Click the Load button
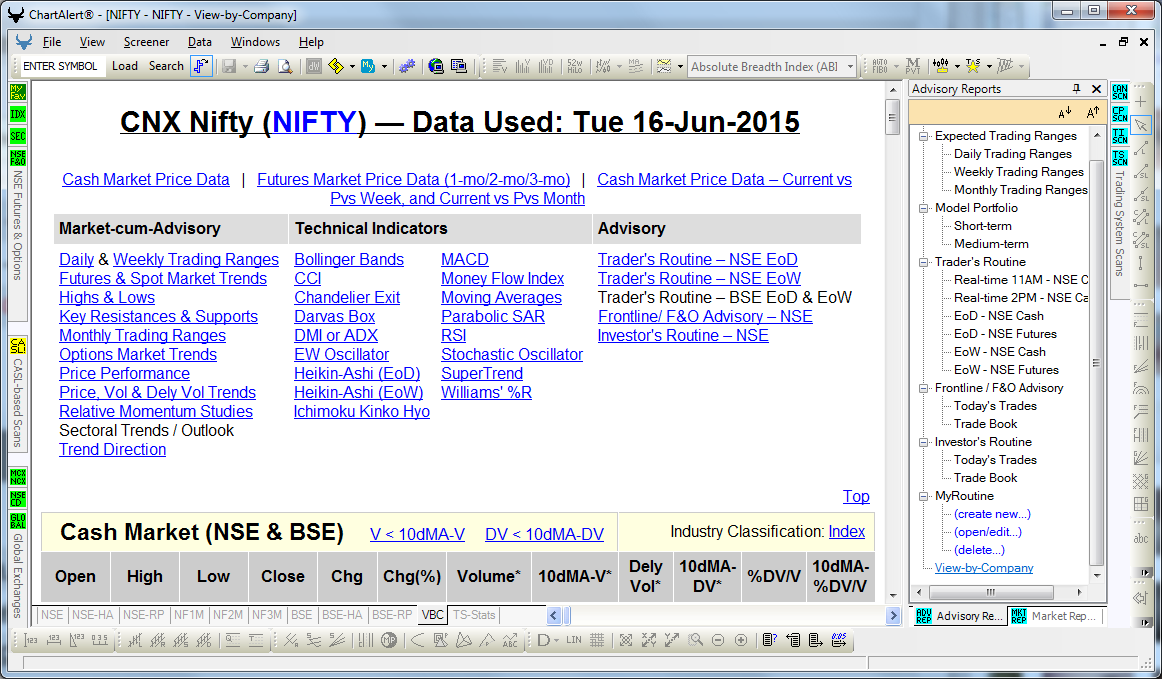The height and width of the screenshot is (679, 1162). pyautogui.click(x=124, y=66)
